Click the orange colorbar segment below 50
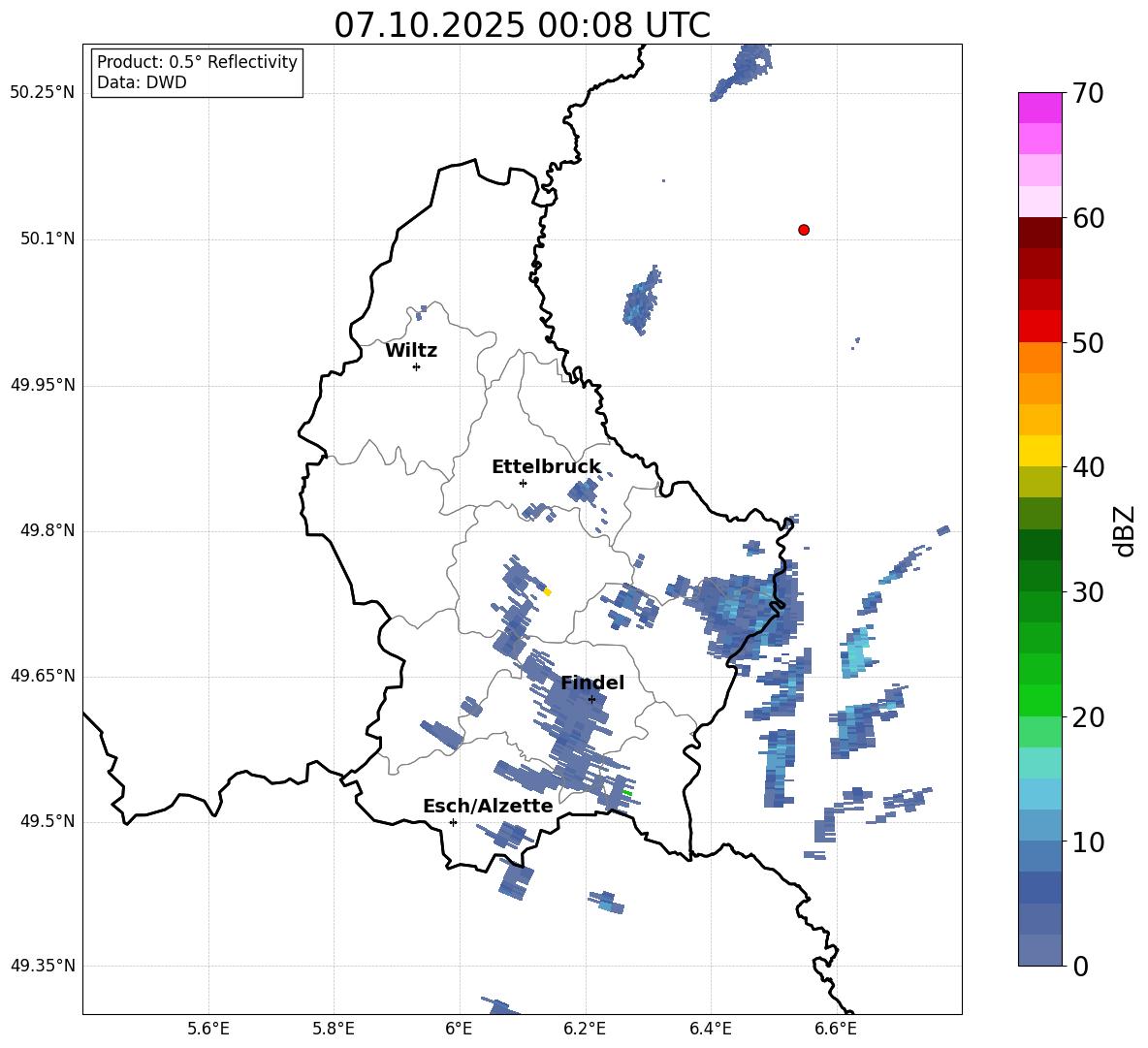Screen dimensions: 1148x1048 pyautogui.click(x=1040, y=358)
